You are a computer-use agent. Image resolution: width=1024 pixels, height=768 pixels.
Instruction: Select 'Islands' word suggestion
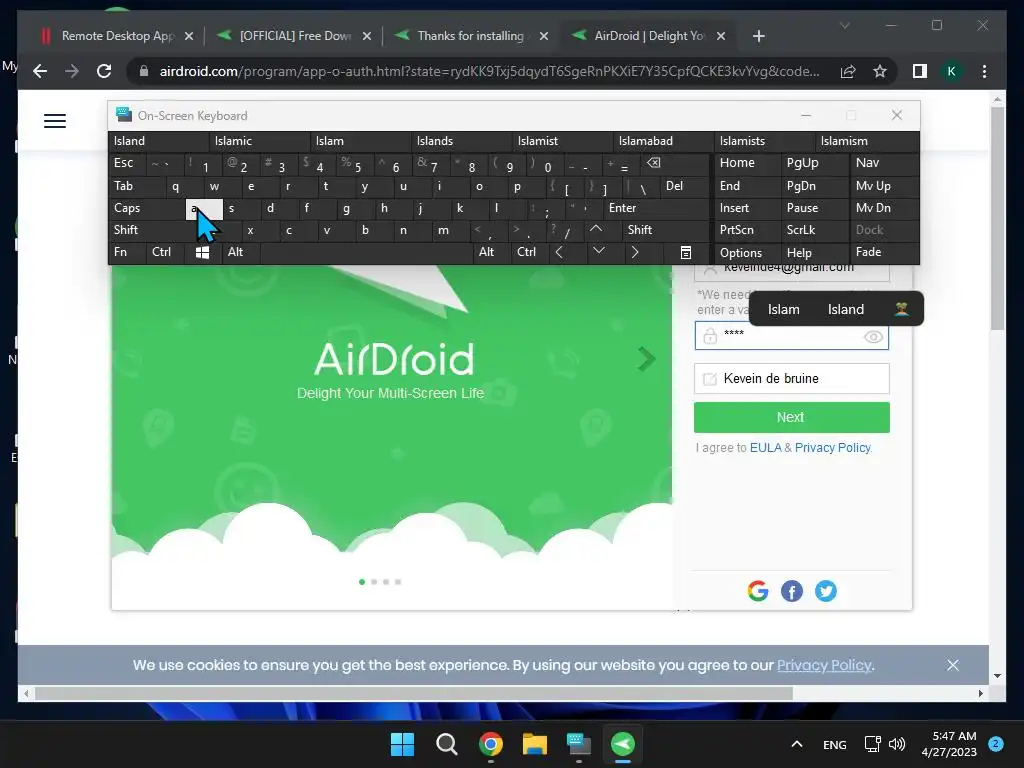point(461,141)
